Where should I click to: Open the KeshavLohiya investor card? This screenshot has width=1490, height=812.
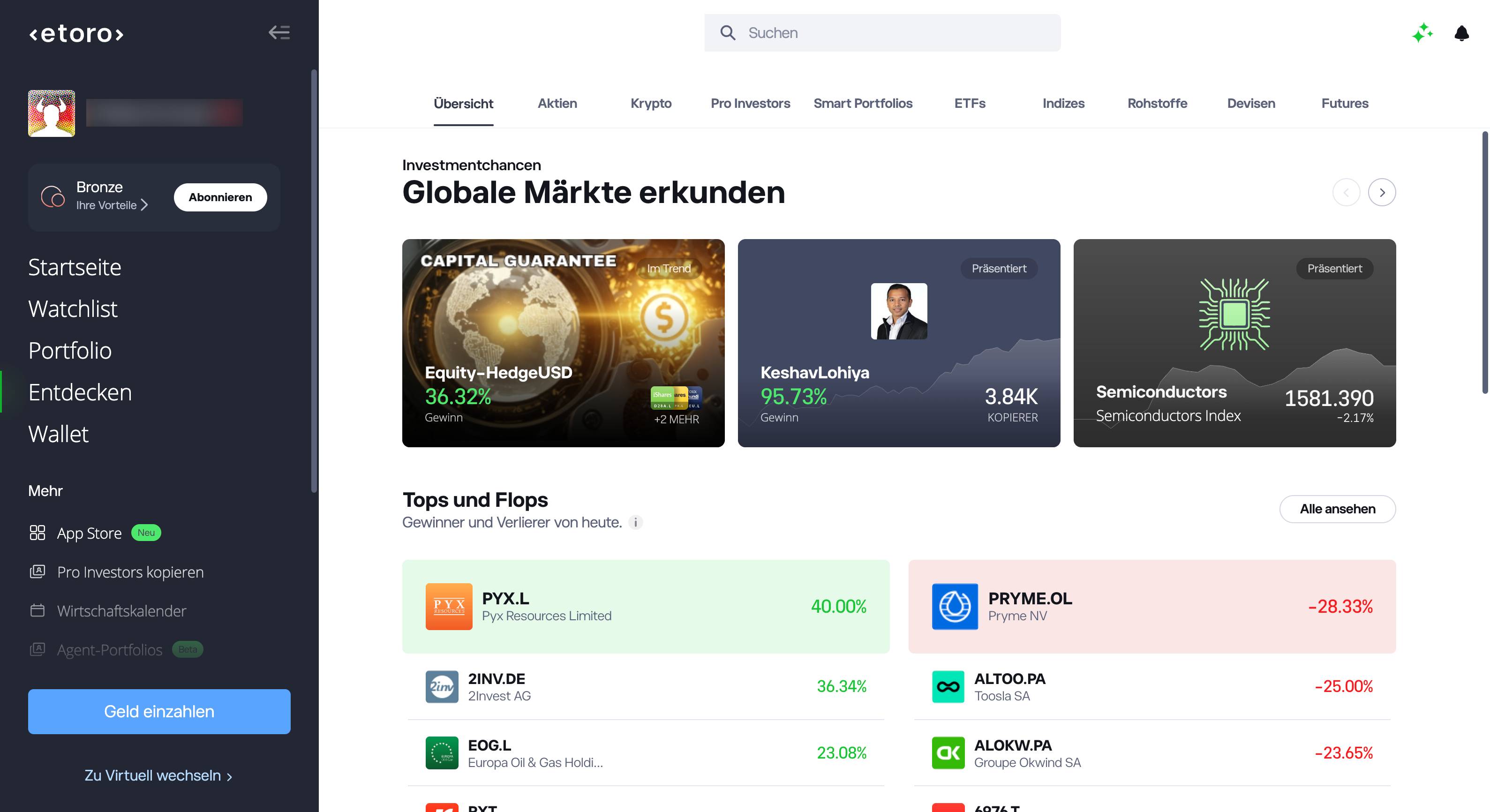[x=899, y=343]
